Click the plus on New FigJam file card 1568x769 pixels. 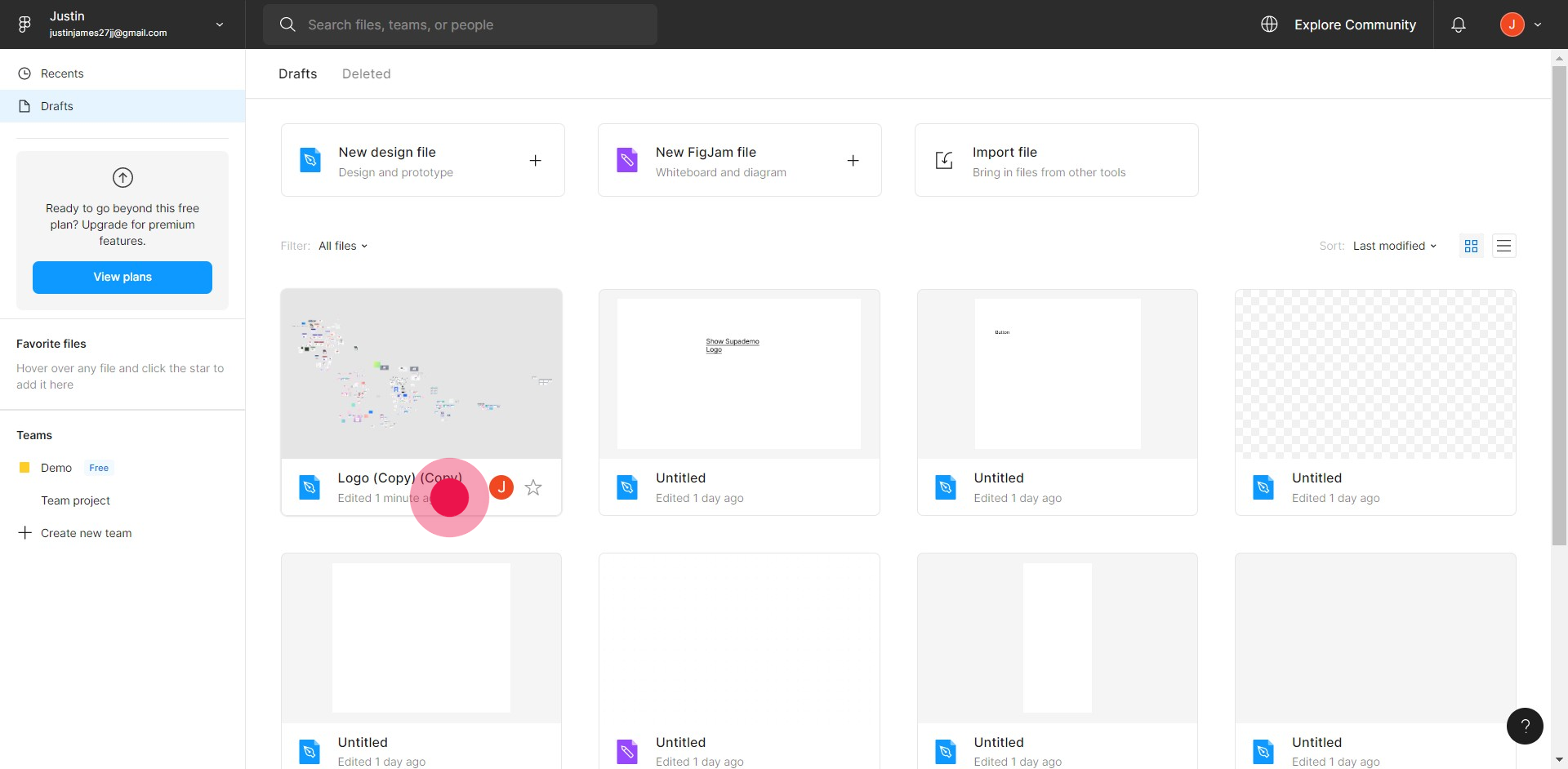[853, 161]
